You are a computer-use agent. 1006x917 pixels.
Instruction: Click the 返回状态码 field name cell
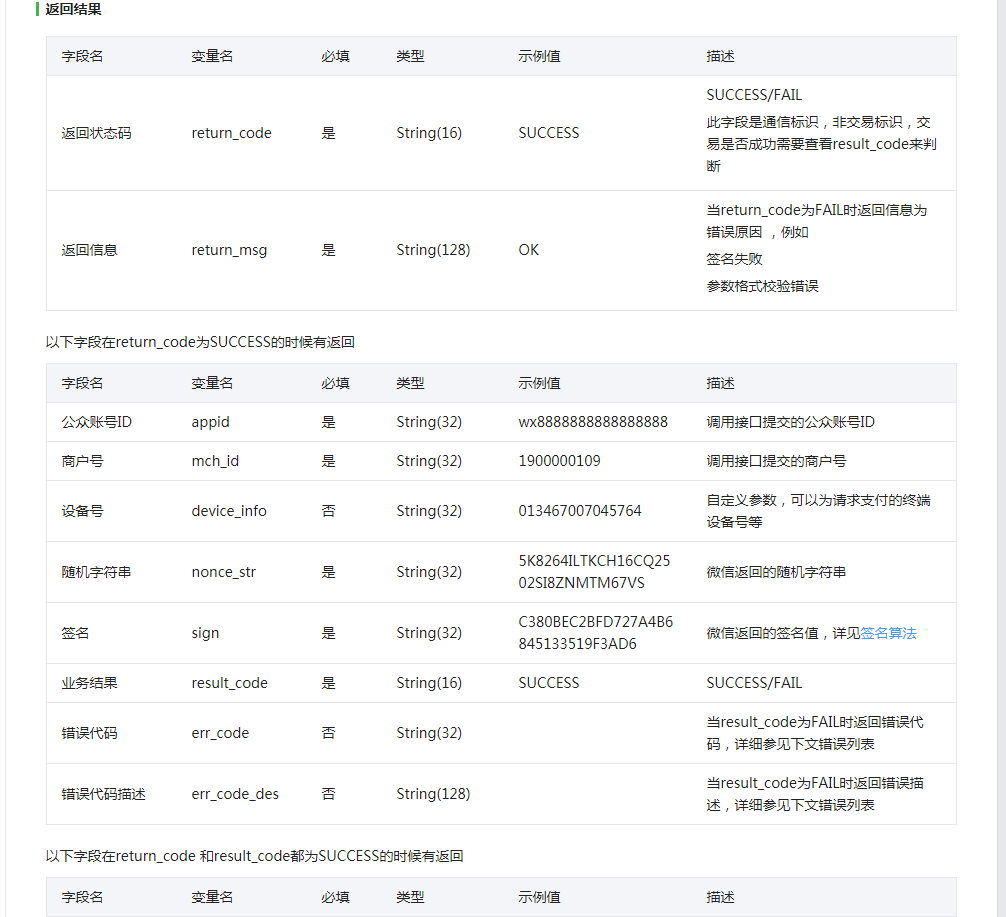[x=96, y=133]
